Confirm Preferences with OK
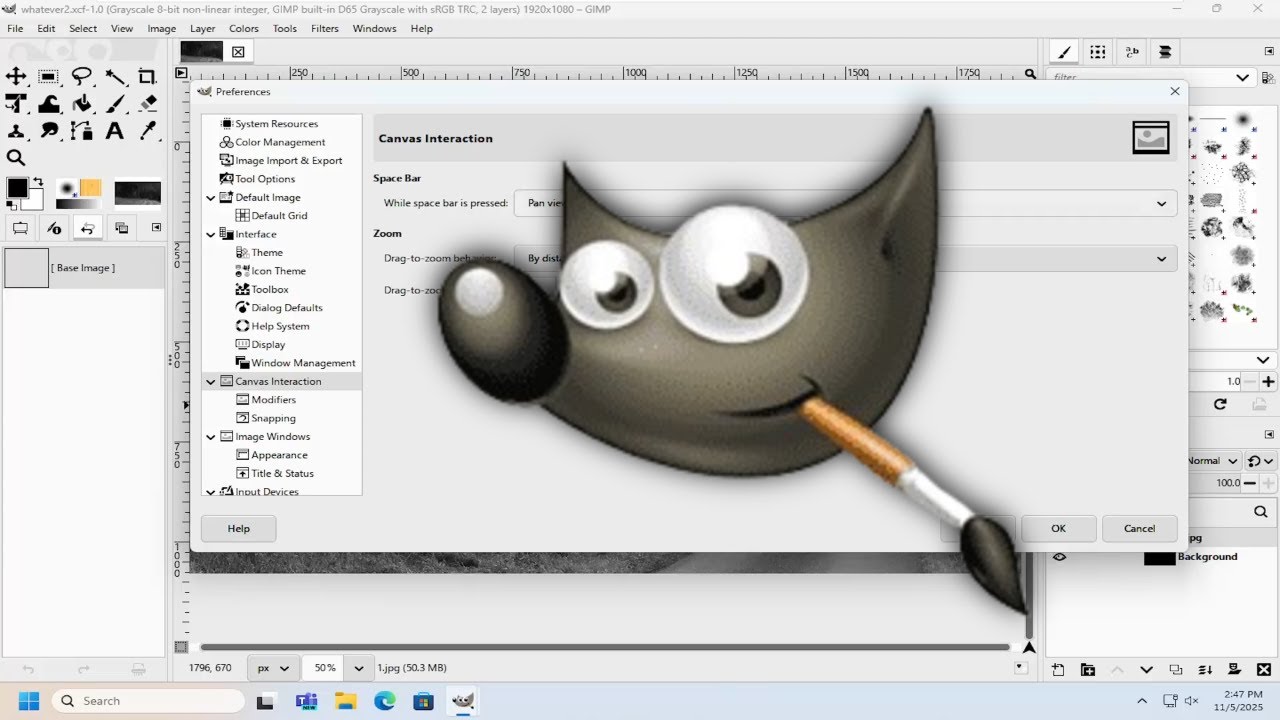Viewport: 1280px width, 720px height. (x=1058, y=528)
